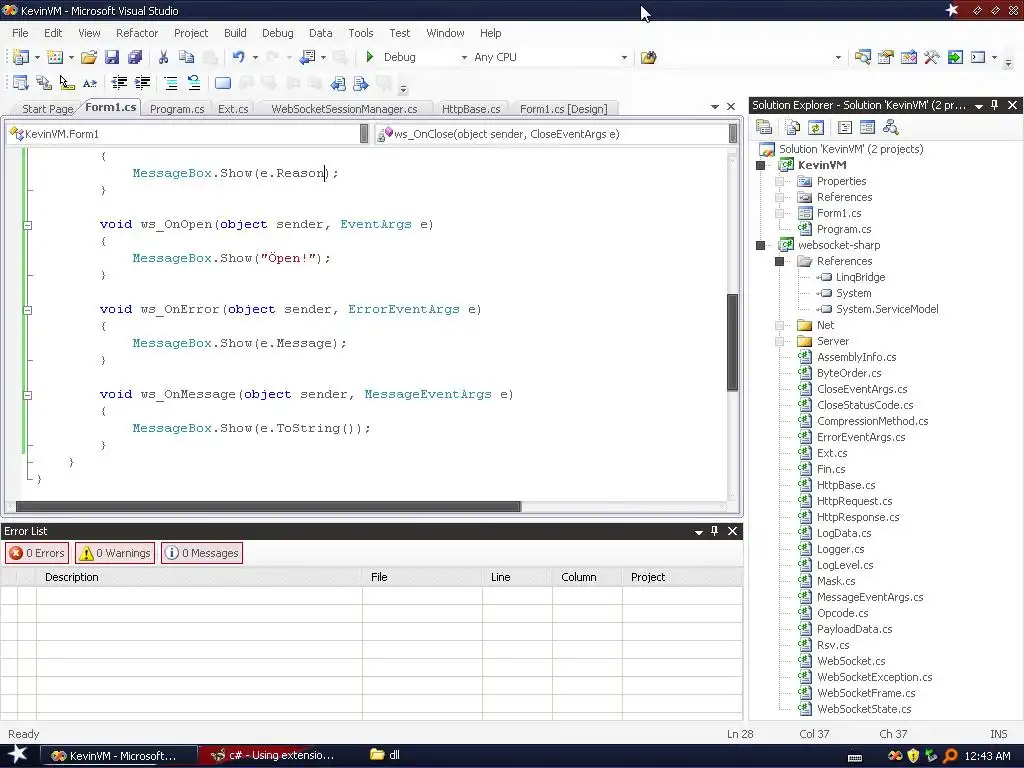Image resolution: width=1024 pixels, height=768 pixels.
Task: Click the New Project toolbar icon
Action: point(21,57)
